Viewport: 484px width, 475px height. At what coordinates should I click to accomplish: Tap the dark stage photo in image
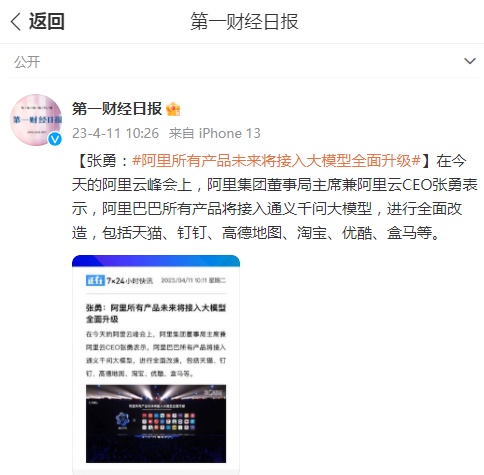[x=156, y=423]
